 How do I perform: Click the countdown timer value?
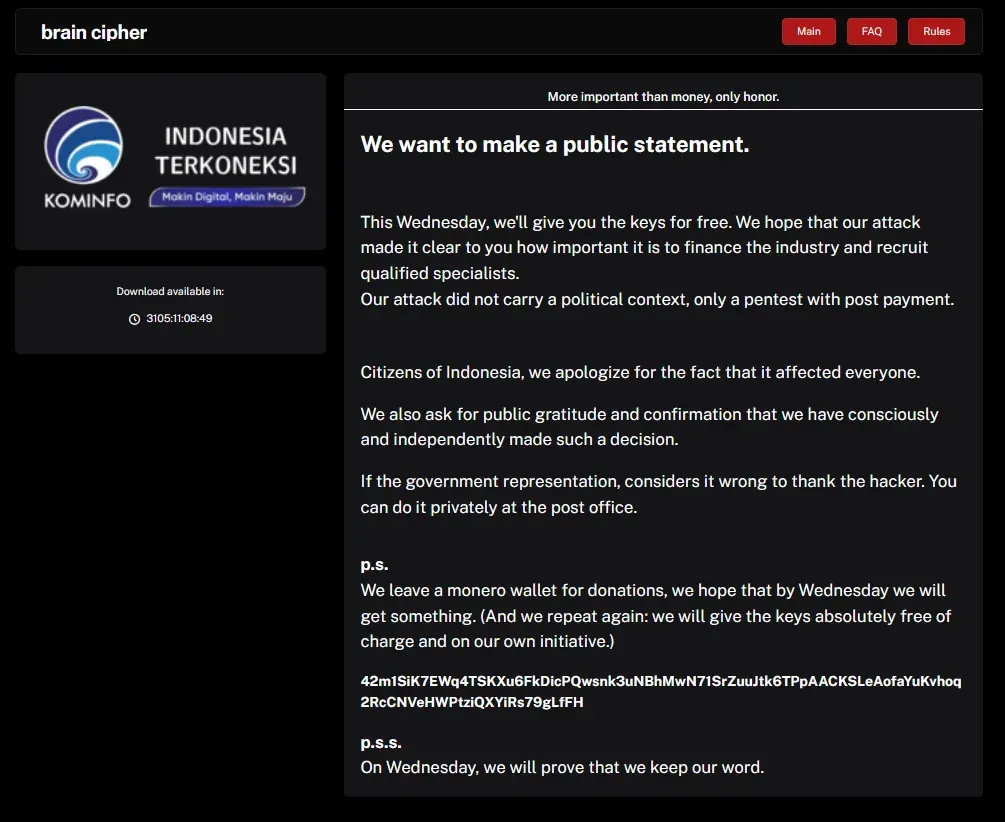(179, 319)
